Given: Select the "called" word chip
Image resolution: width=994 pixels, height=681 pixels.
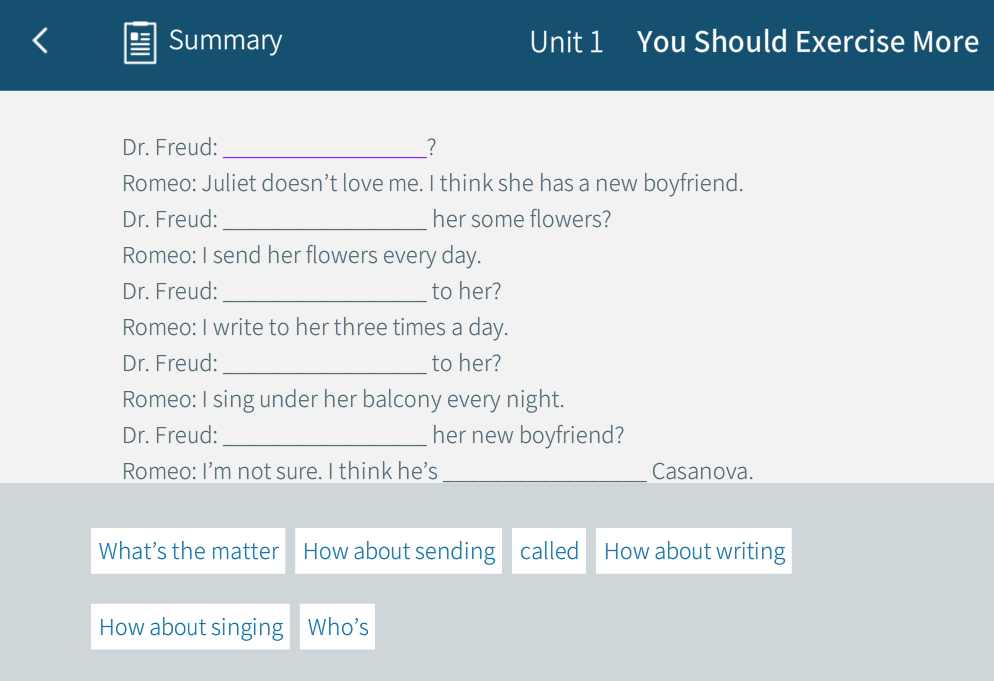Looking at the screenshot, I should click(549, 551).
